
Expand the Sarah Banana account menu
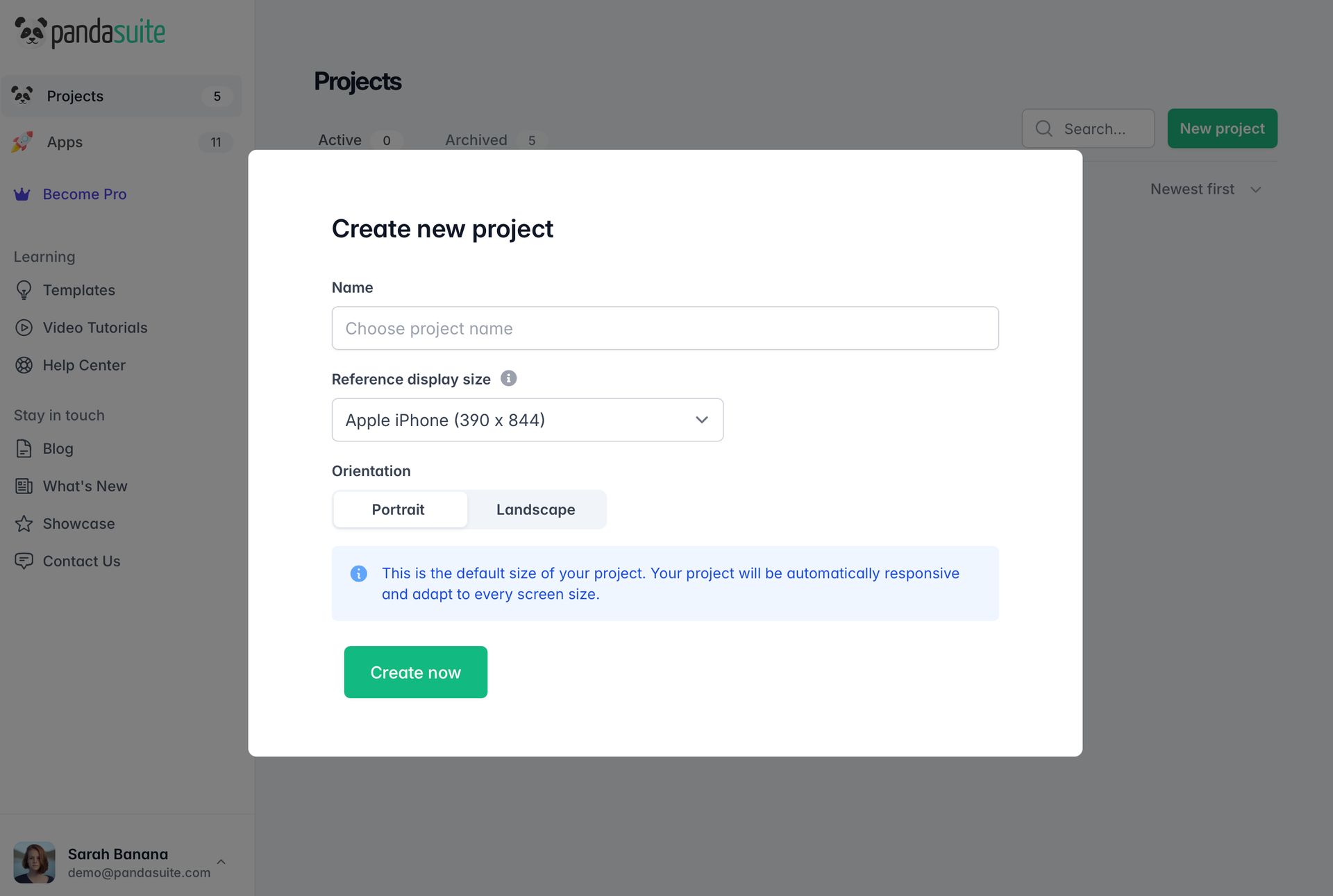tap(221, 861)
